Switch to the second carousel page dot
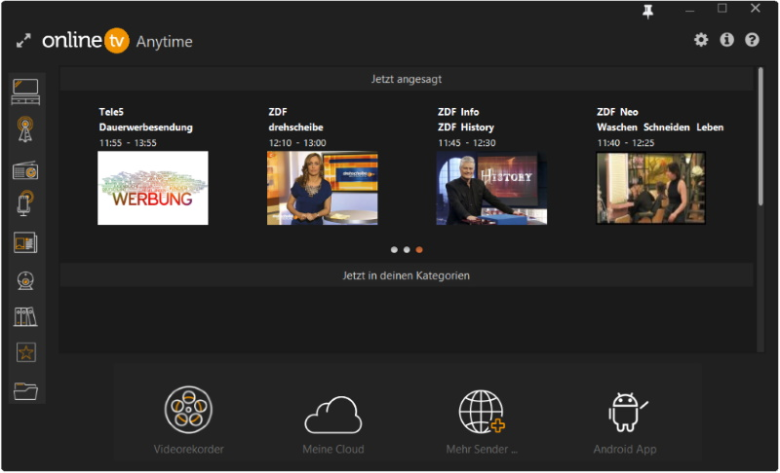This screenshot has width=780, height=473. point(406,250)
